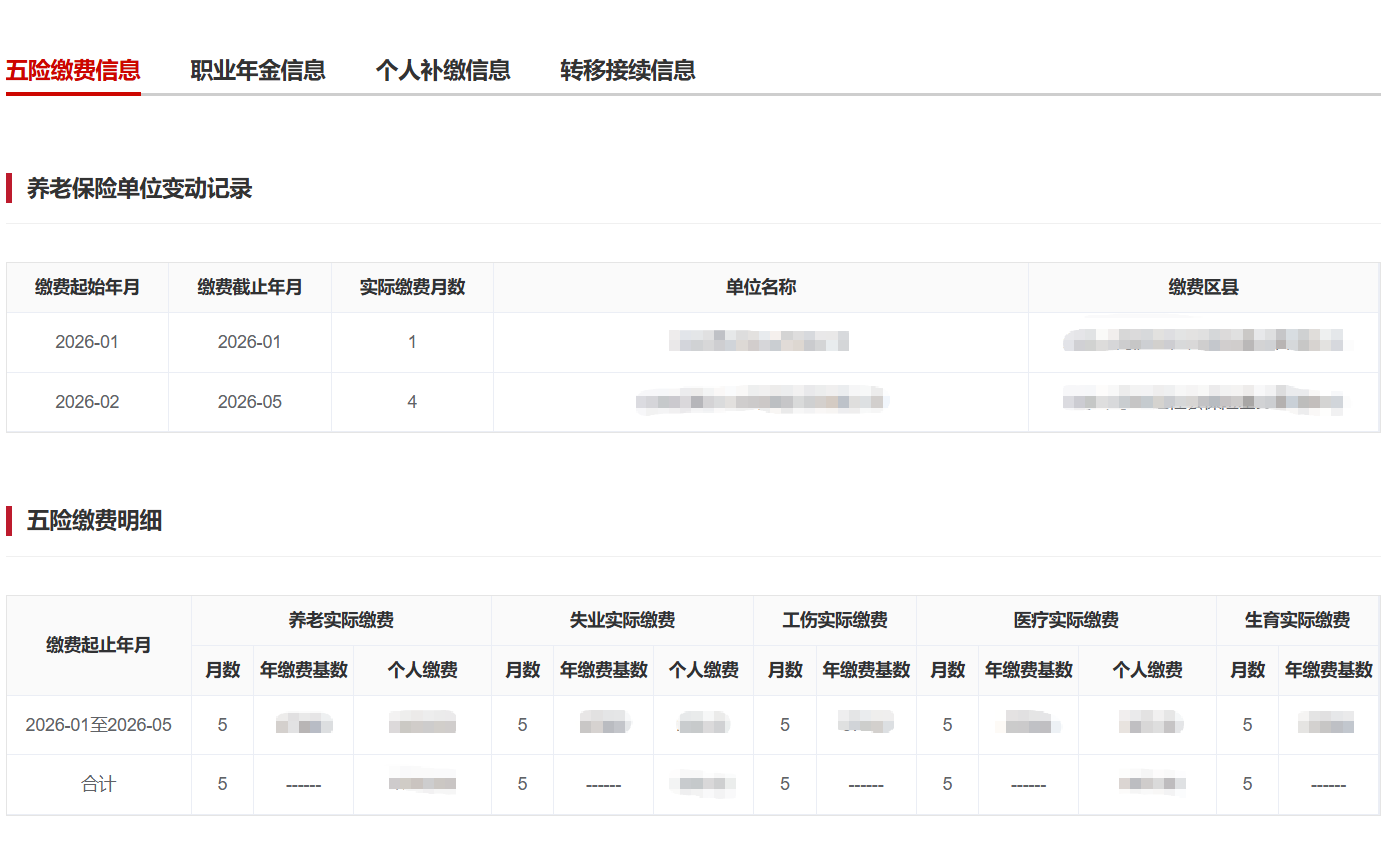
Task: Click 月数 subheader under 医疗实际缴费
Action: 947,671
